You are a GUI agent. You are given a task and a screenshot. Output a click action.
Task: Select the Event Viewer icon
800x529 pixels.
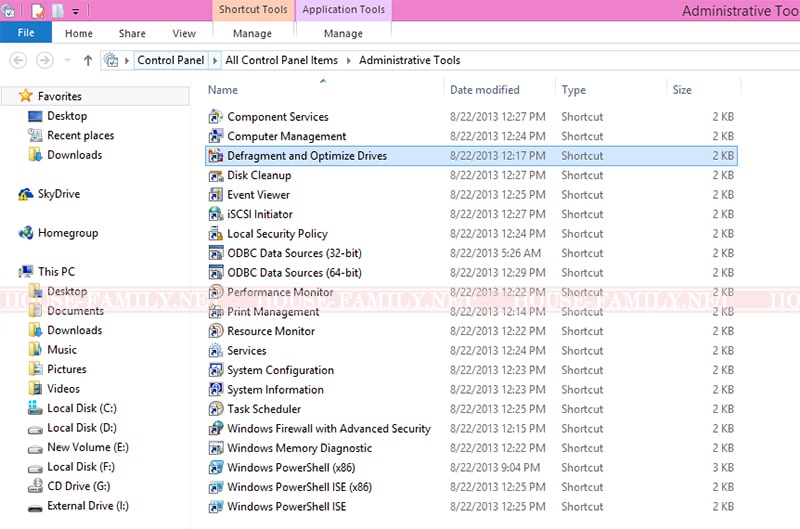[216, 195]
